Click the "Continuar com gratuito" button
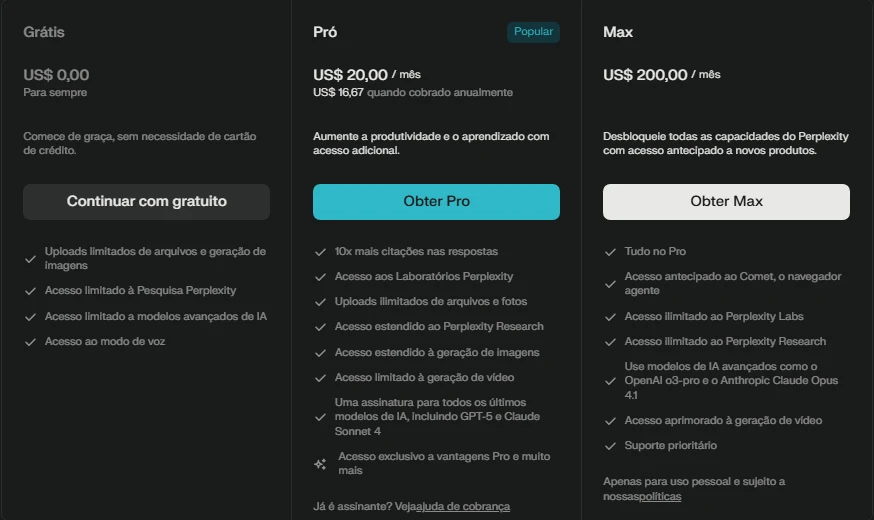The height and width of the screenshot is (520, 874). click(x=146, y=201)
